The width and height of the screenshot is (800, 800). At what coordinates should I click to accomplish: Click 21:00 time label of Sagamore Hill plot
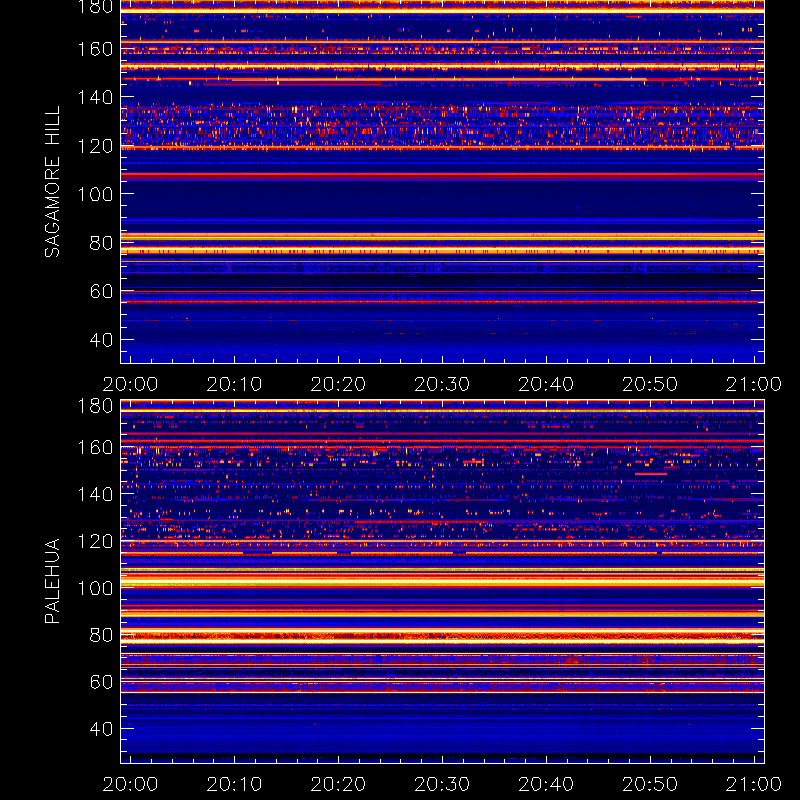(754, 384)
